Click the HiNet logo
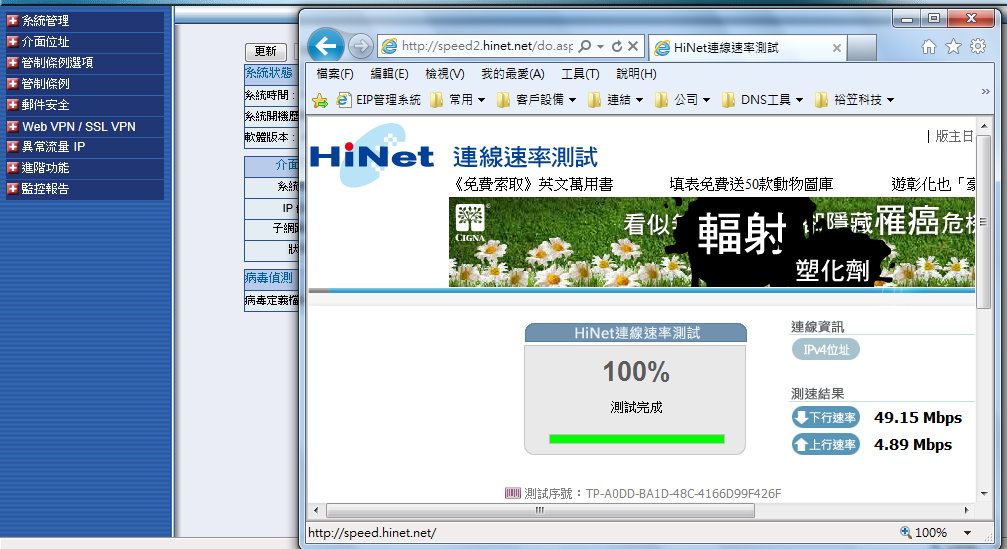The width and height of the screenshot is (1007, 549). [372, 156]
